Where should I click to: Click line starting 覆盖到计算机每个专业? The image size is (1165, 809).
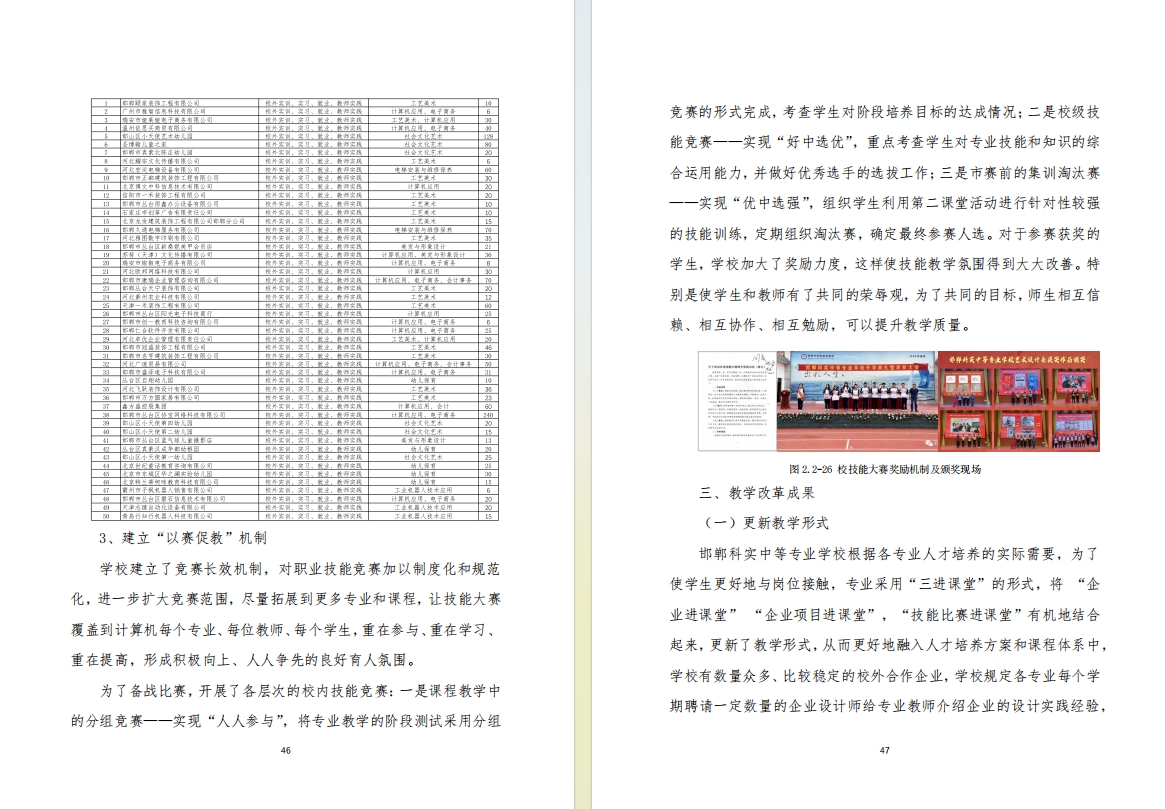(x=286, y=630)
